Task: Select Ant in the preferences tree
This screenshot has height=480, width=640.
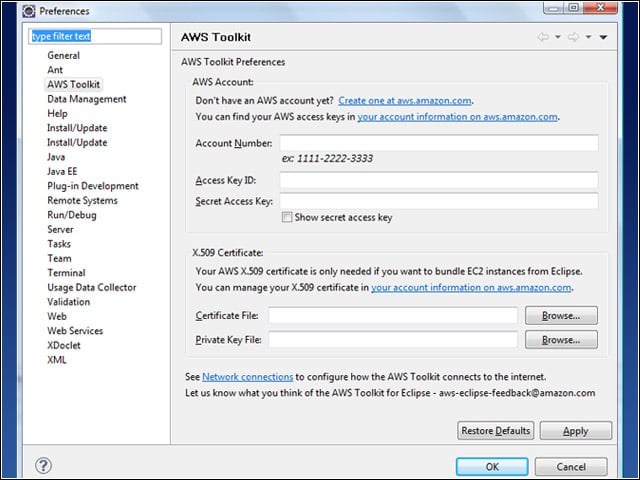Action: coord(55,70)
